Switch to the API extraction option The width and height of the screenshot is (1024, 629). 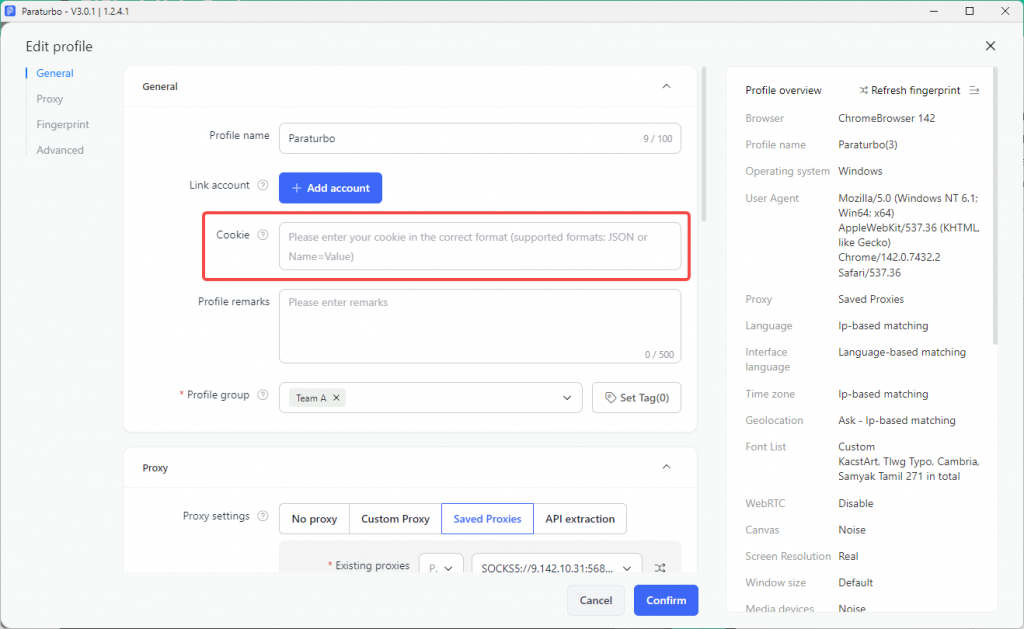580,519
